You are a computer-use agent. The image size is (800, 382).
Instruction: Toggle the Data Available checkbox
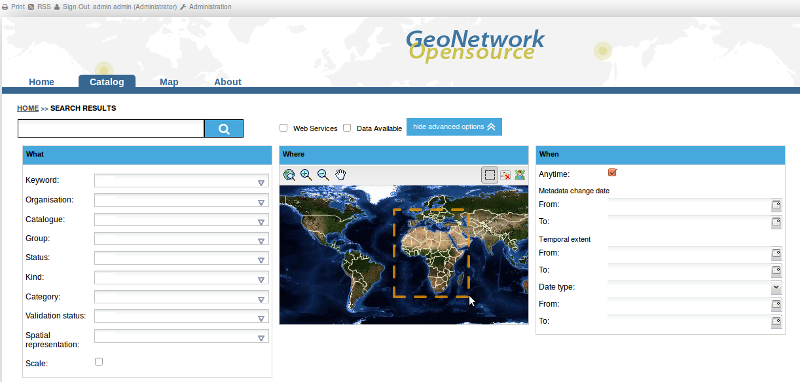click(347, 128)
